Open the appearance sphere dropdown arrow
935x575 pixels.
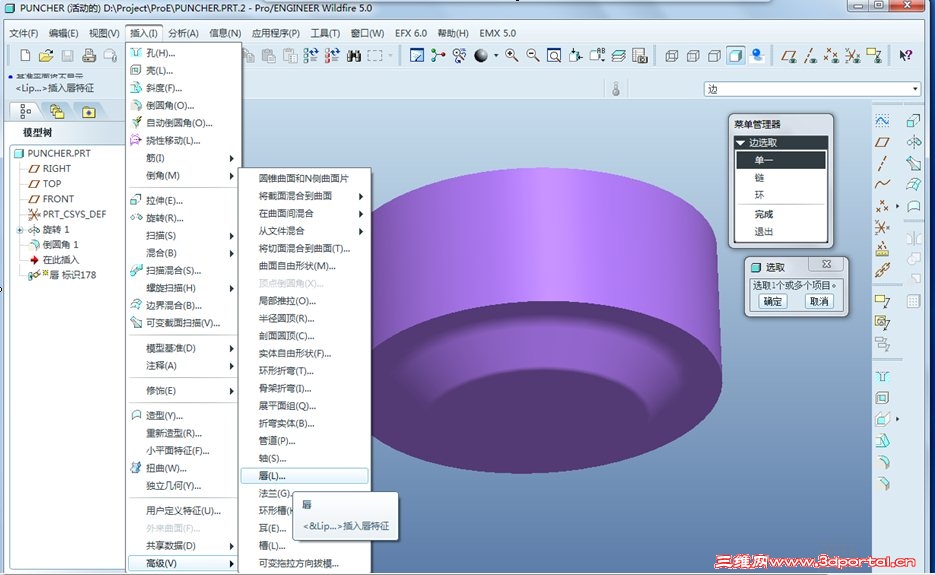(x=496, y=56)
